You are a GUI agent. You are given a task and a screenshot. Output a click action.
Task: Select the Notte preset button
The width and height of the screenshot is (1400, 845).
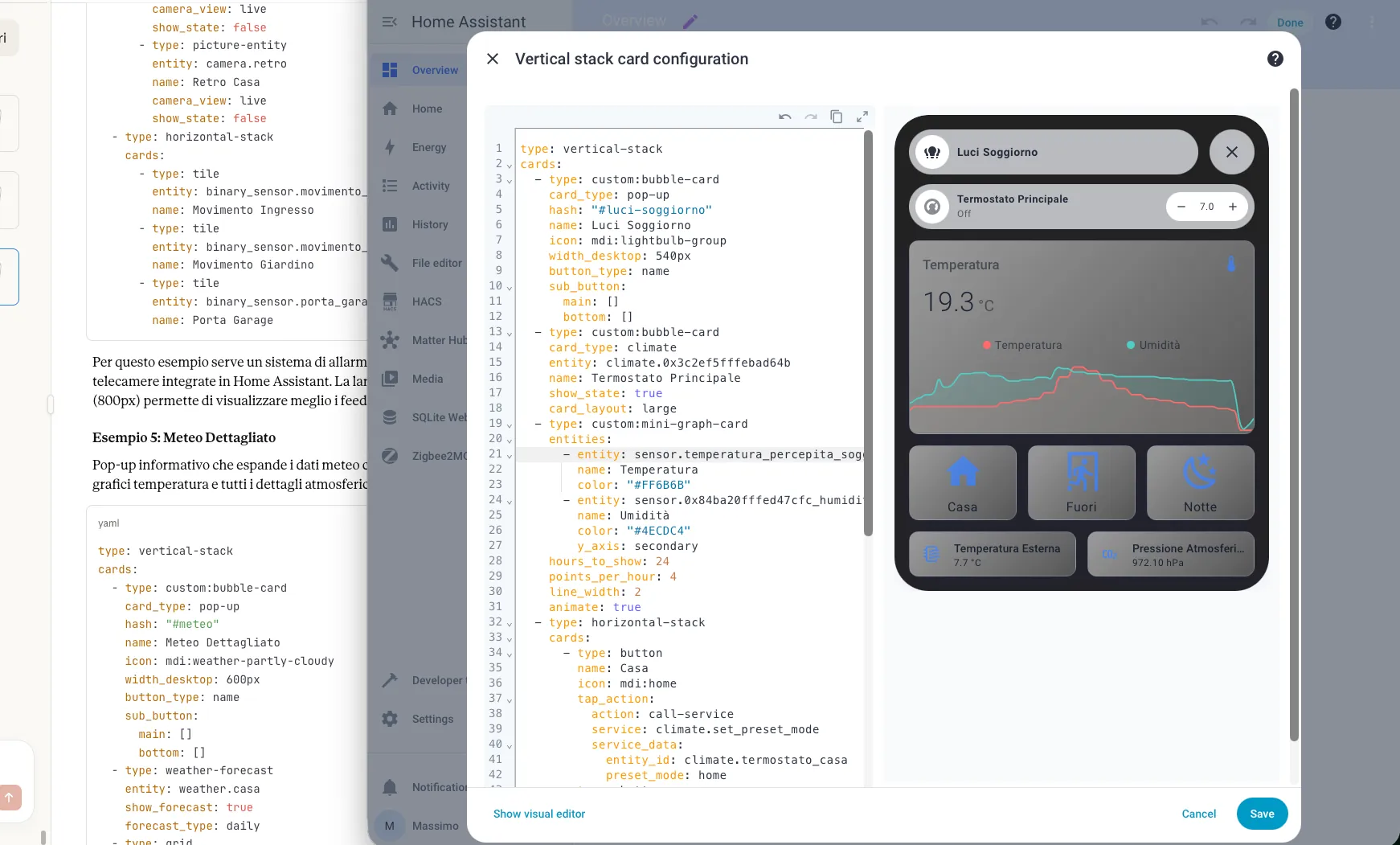[1200, 482]
